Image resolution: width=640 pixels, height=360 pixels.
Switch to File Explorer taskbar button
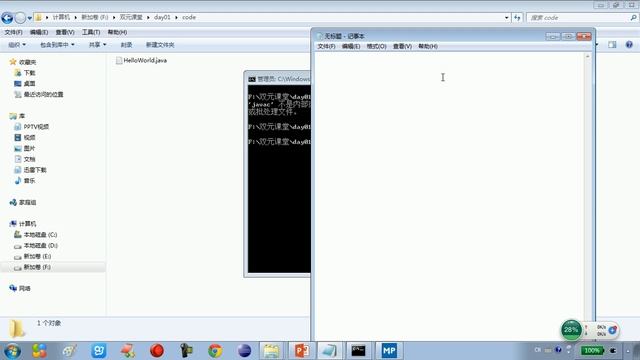coord(271,351)
